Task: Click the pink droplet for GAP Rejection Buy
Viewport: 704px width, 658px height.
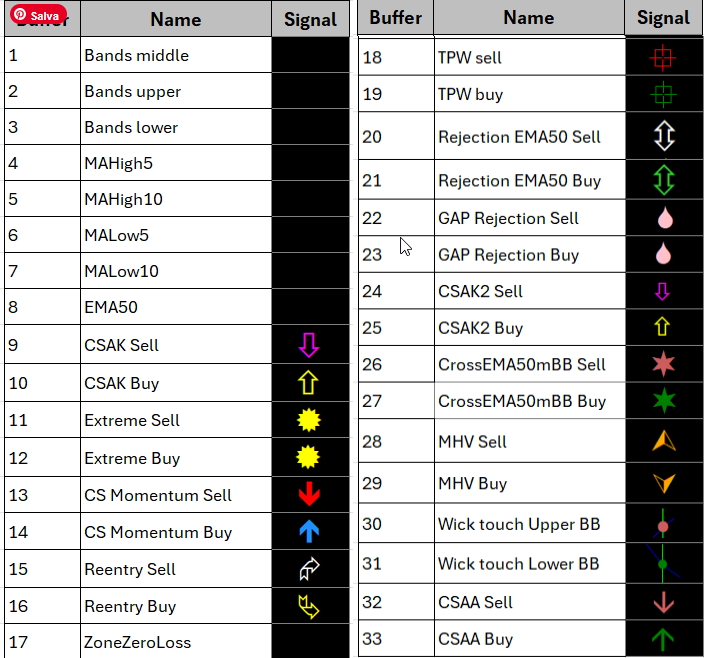Action: tap(663, 254)
